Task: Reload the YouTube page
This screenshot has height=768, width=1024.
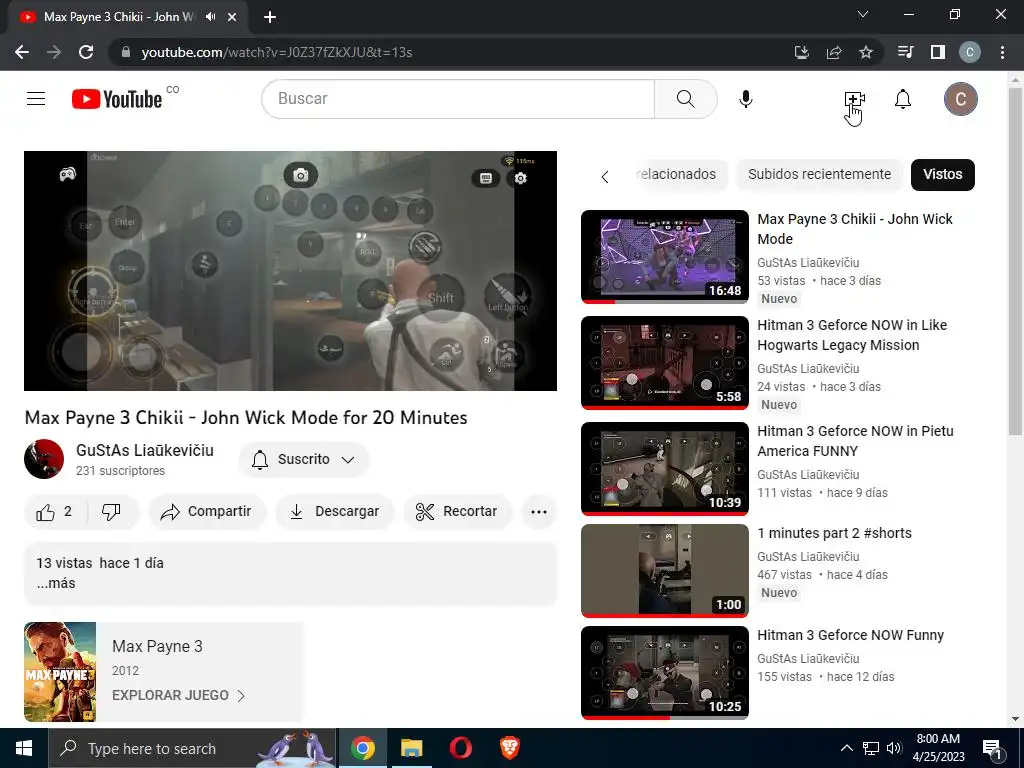Action: click(86, 52)
